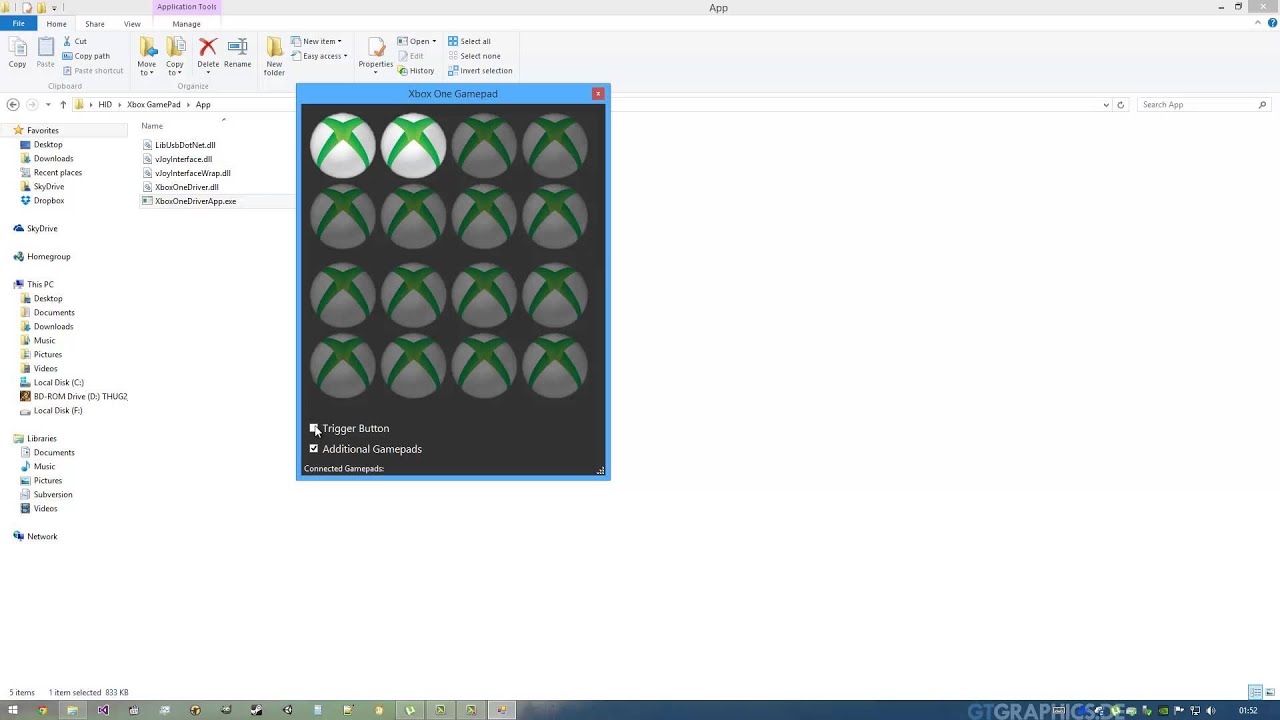Click the red Delete X icon
The width and height of the screenshot is (1280, 720).
(x=208, y=47)
